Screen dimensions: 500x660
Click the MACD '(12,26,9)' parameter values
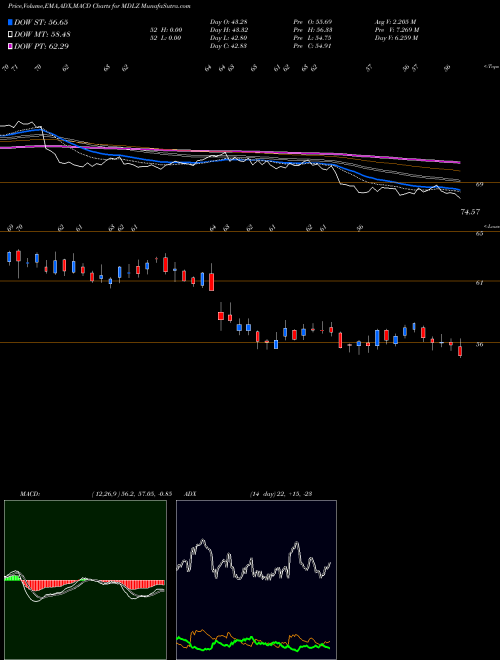(131, 494)
